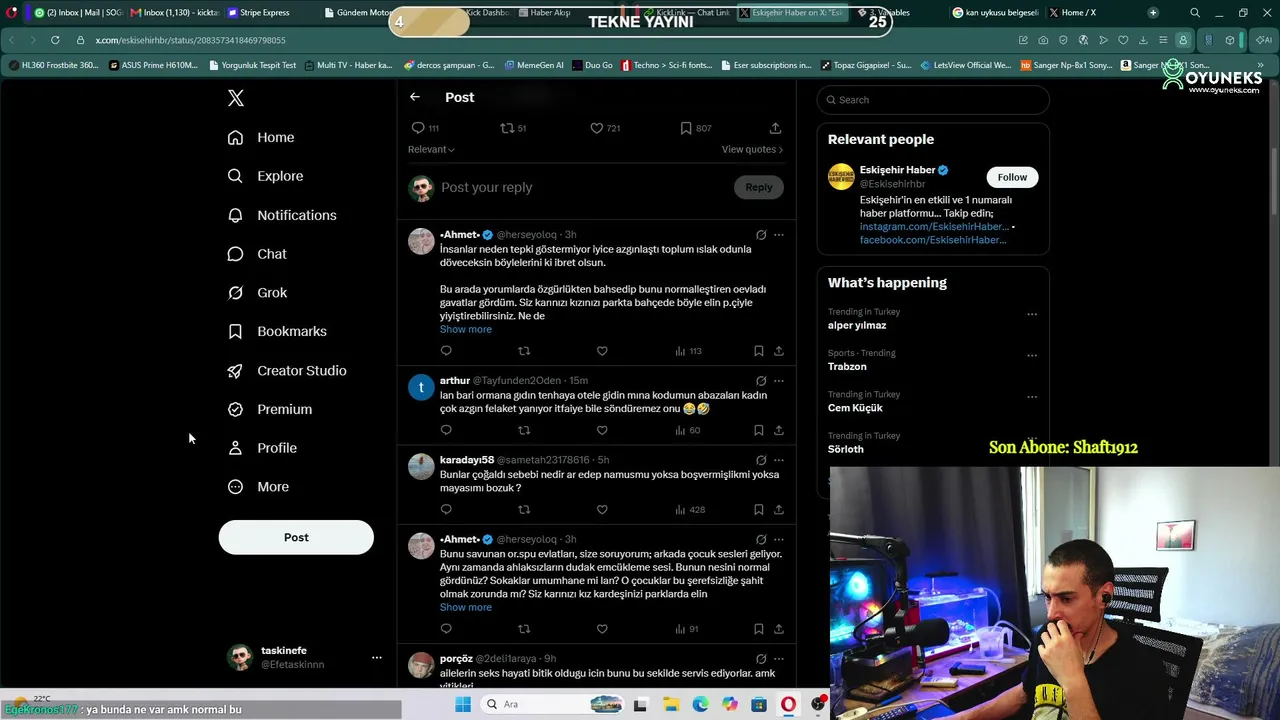Repost Ahmet's comment with 113 views
This screenshot has width=1280, height=720.
pos(524,351)
